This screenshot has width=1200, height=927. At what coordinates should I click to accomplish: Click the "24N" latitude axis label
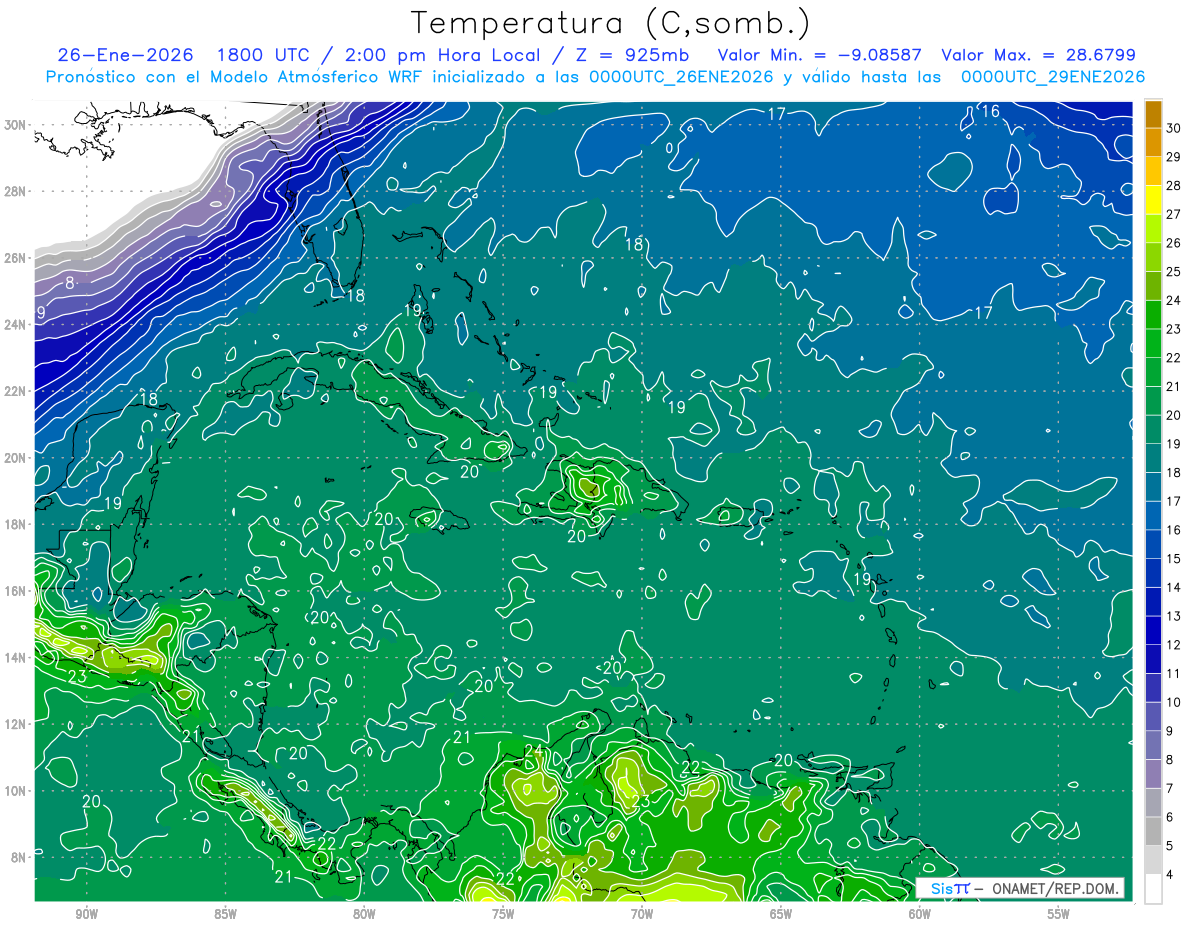(x=16, y=325)
